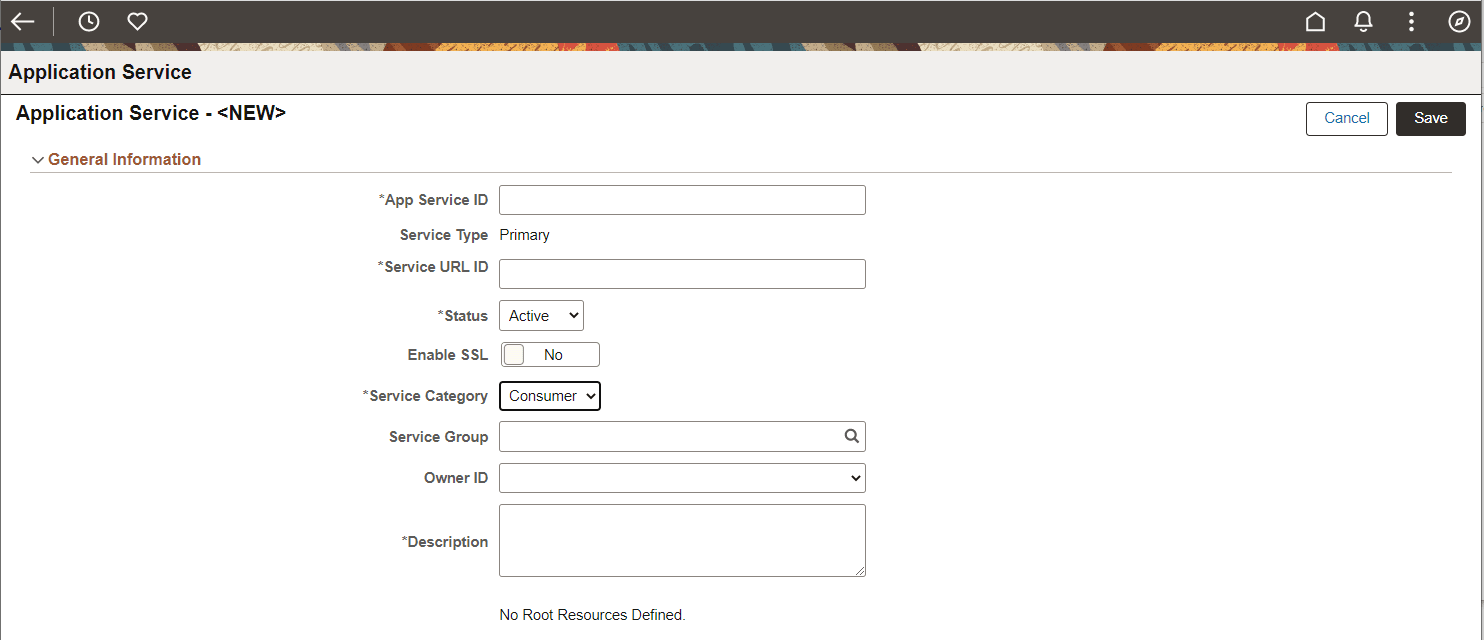This screenshot has height=640, width=1484.
Task: Open the Service Group lookup magnifier
Action: 851,436
